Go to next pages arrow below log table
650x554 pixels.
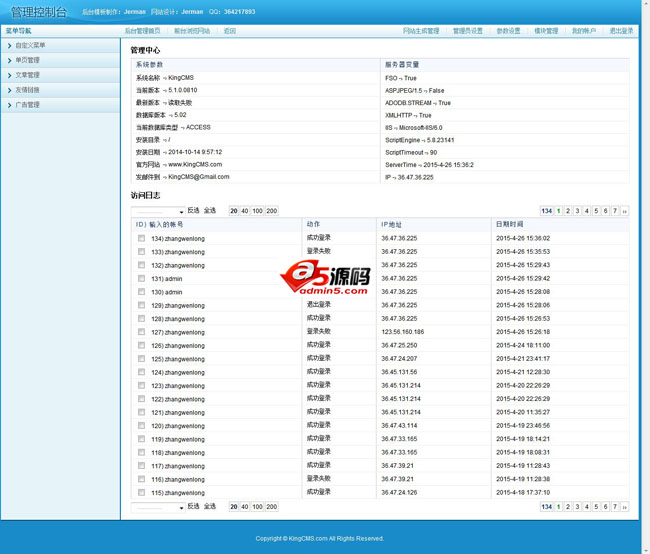624,507
